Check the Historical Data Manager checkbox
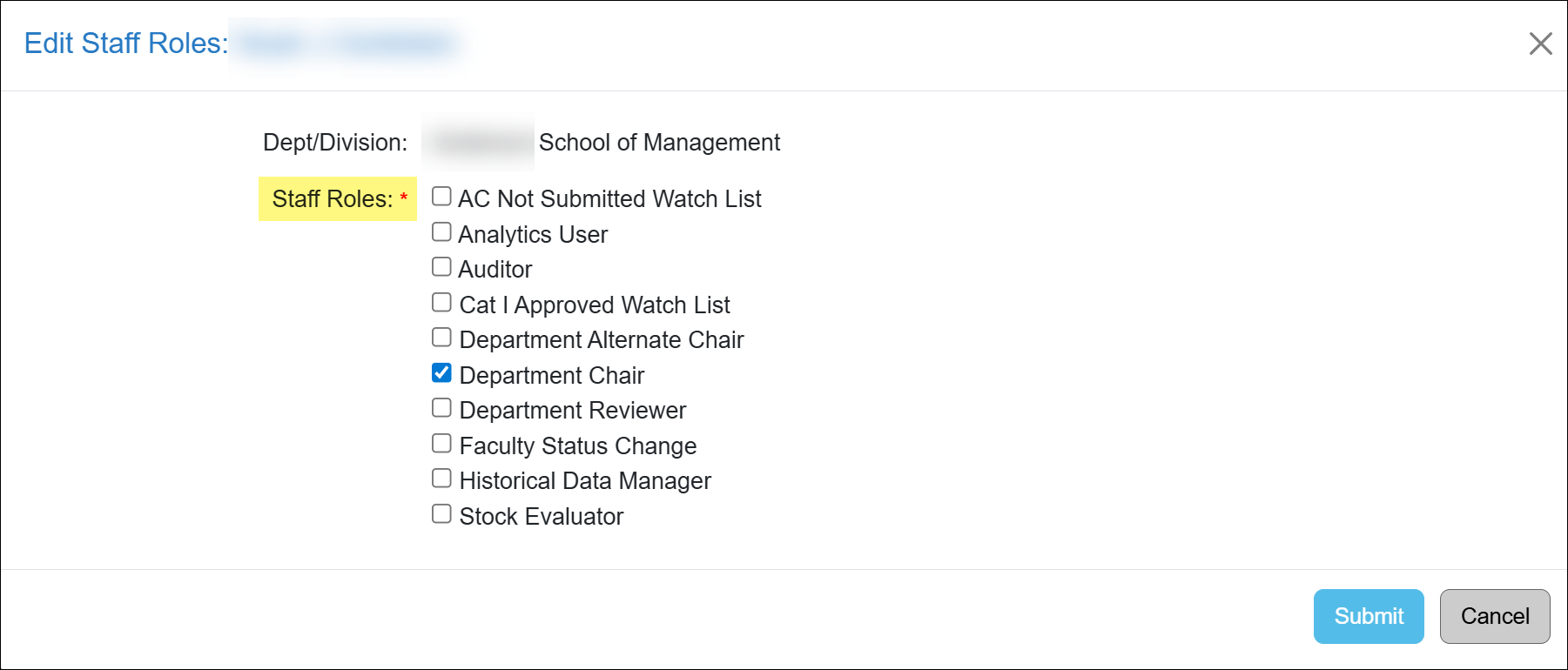 tap(441, 479)
